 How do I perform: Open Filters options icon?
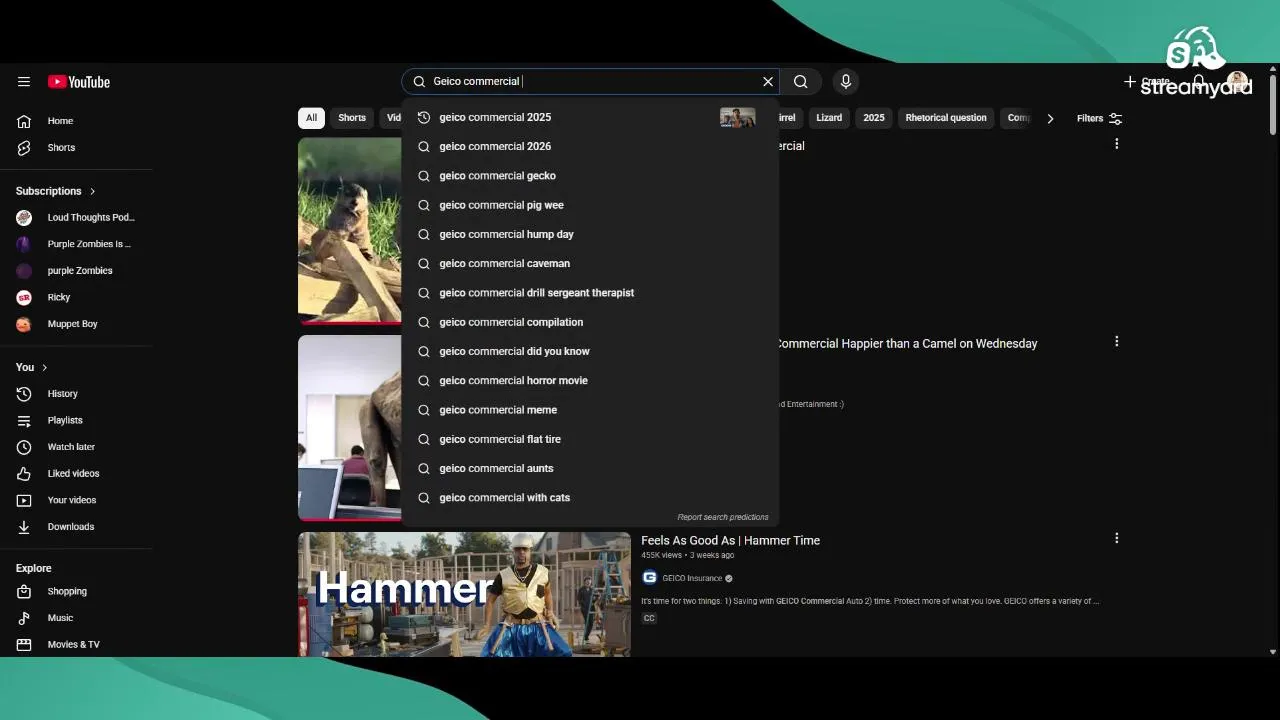(x=1116, y=118)
